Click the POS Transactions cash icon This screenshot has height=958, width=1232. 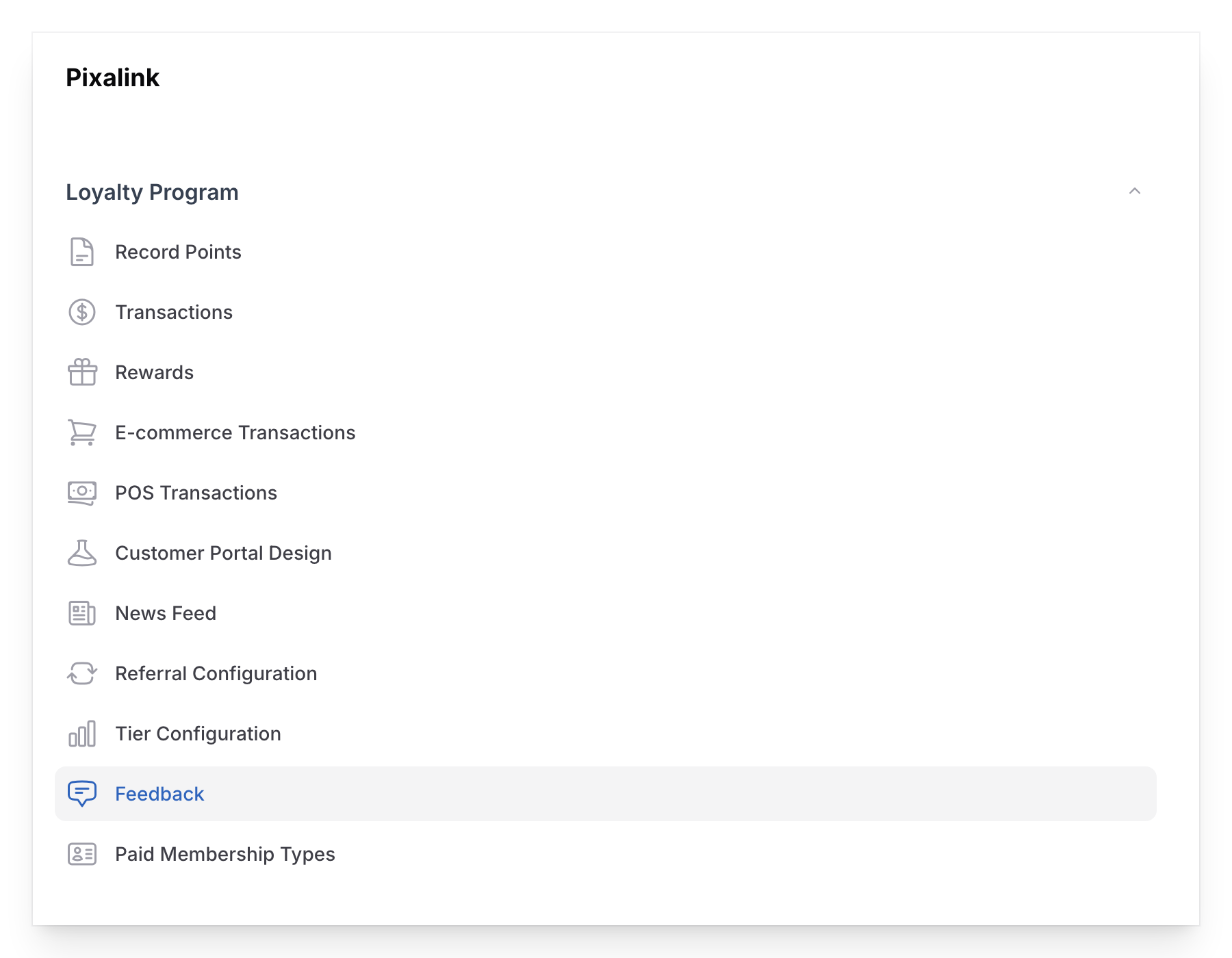click(81, 493)
